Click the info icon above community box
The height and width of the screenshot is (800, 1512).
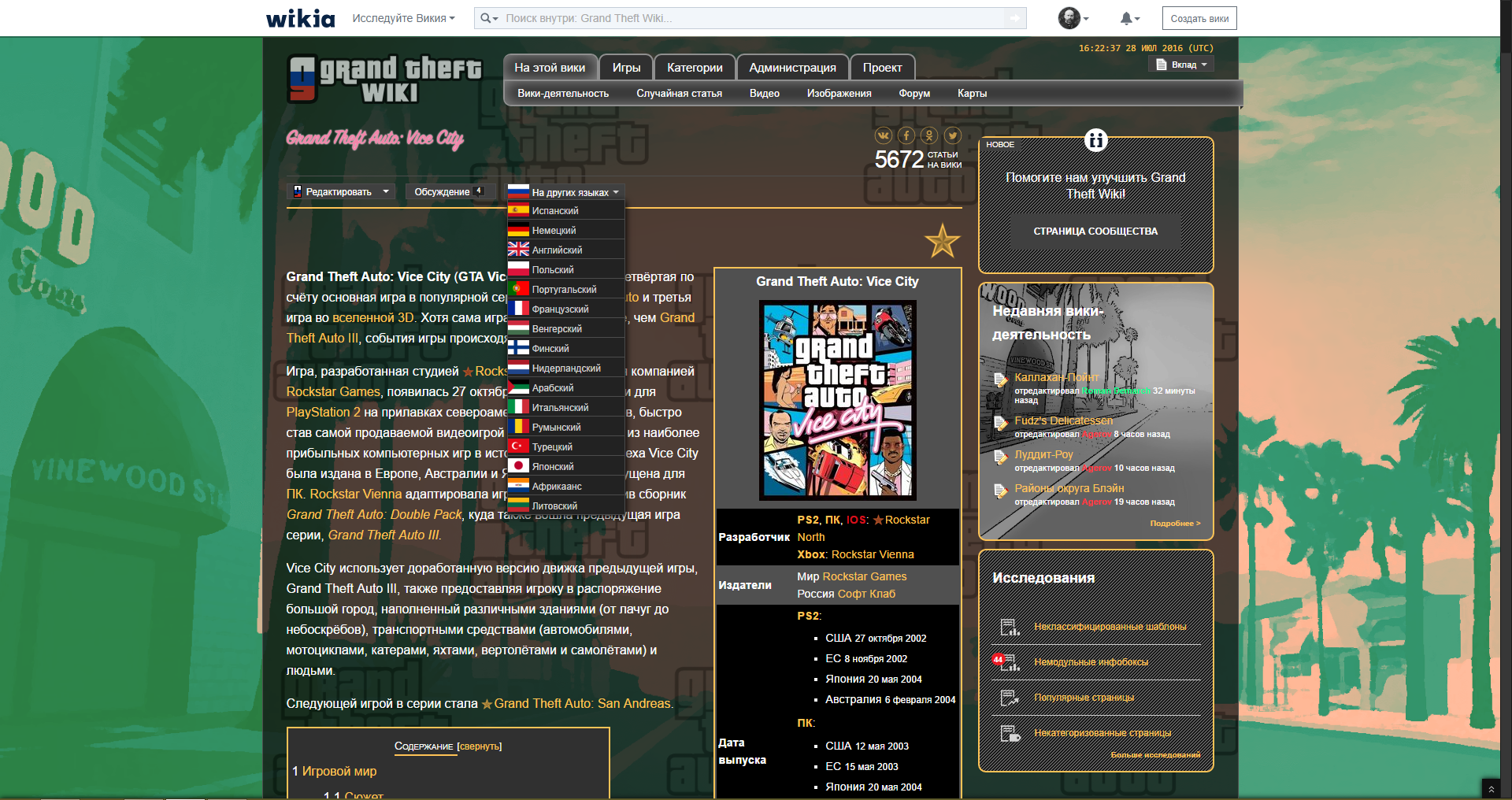[x=1095, y=140]
